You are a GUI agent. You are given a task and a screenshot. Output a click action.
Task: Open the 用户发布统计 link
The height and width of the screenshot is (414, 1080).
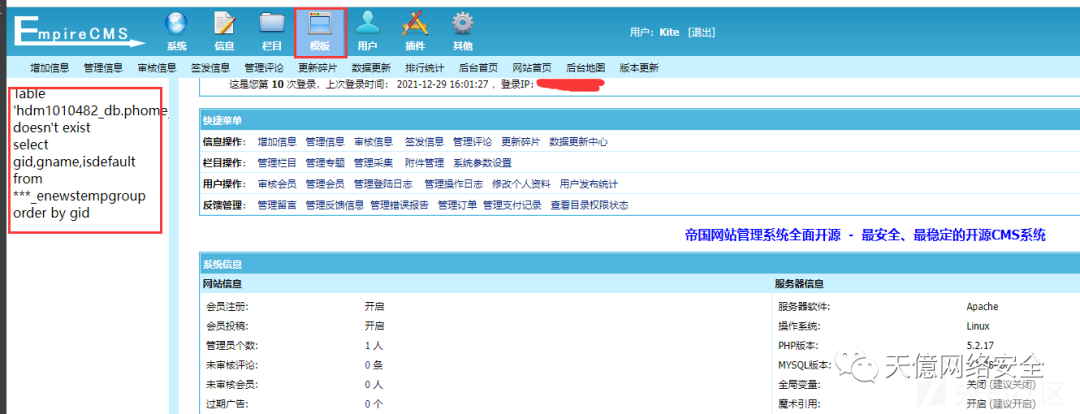[588, 185]
